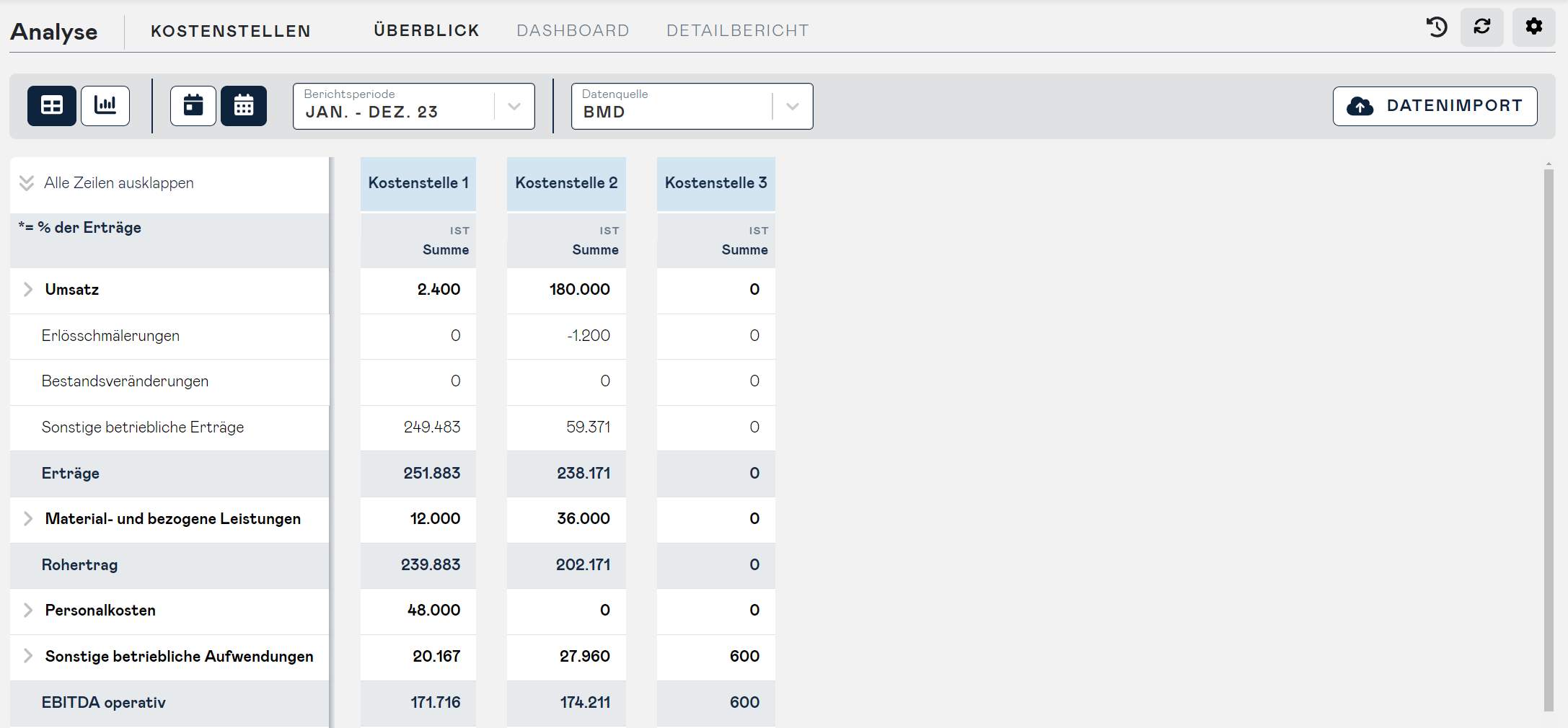
Task: Open settings gear icon
Action: pos(1534,27)
